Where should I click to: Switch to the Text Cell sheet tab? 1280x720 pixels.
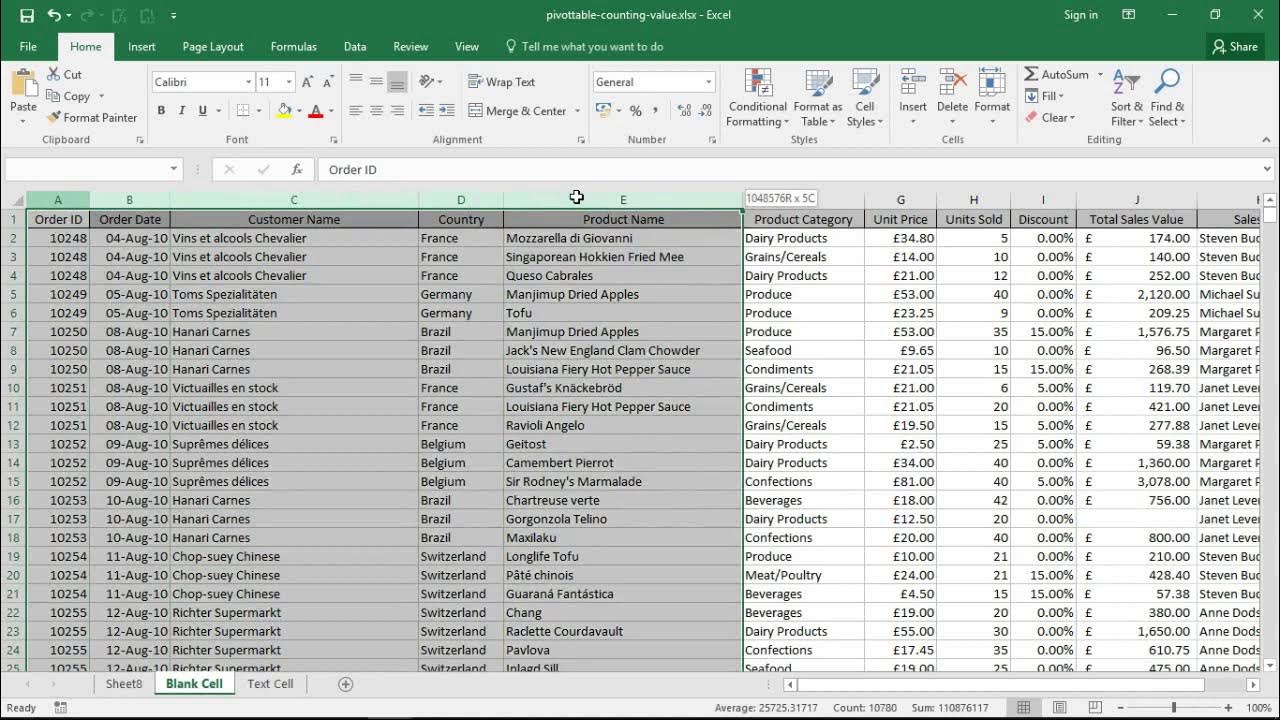tap(270, 684)
